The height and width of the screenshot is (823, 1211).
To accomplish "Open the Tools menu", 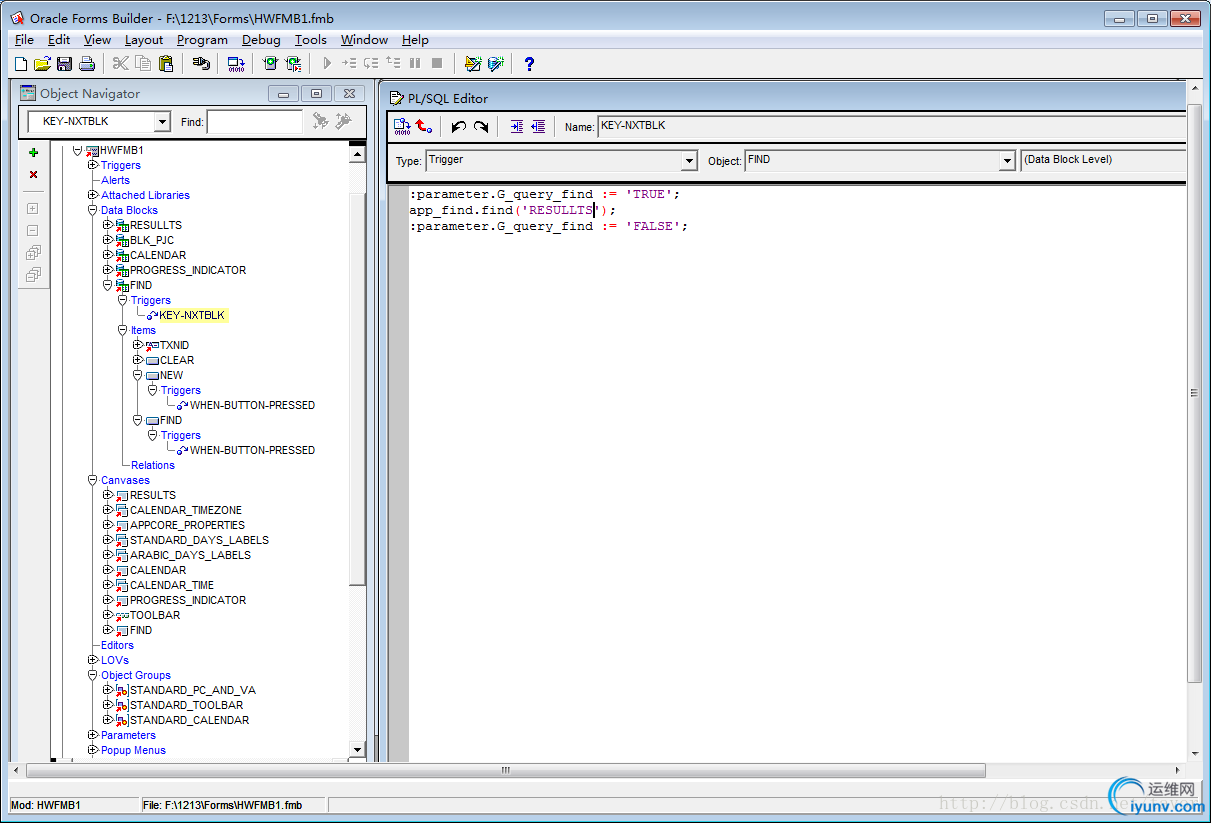I will pyautogui.click(x=311, y=40).
